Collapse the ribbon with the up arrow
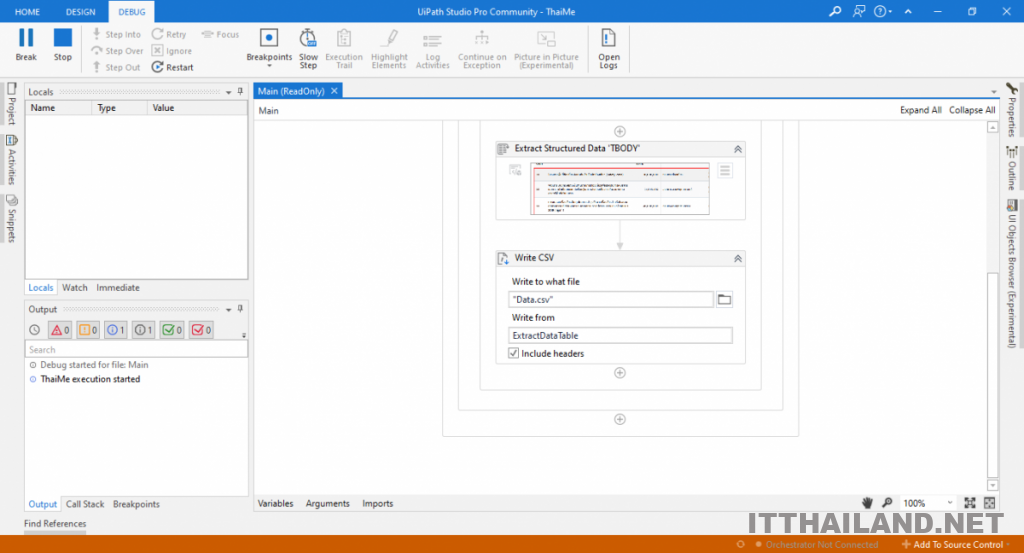1024x553 pixels. pos(908,11)
